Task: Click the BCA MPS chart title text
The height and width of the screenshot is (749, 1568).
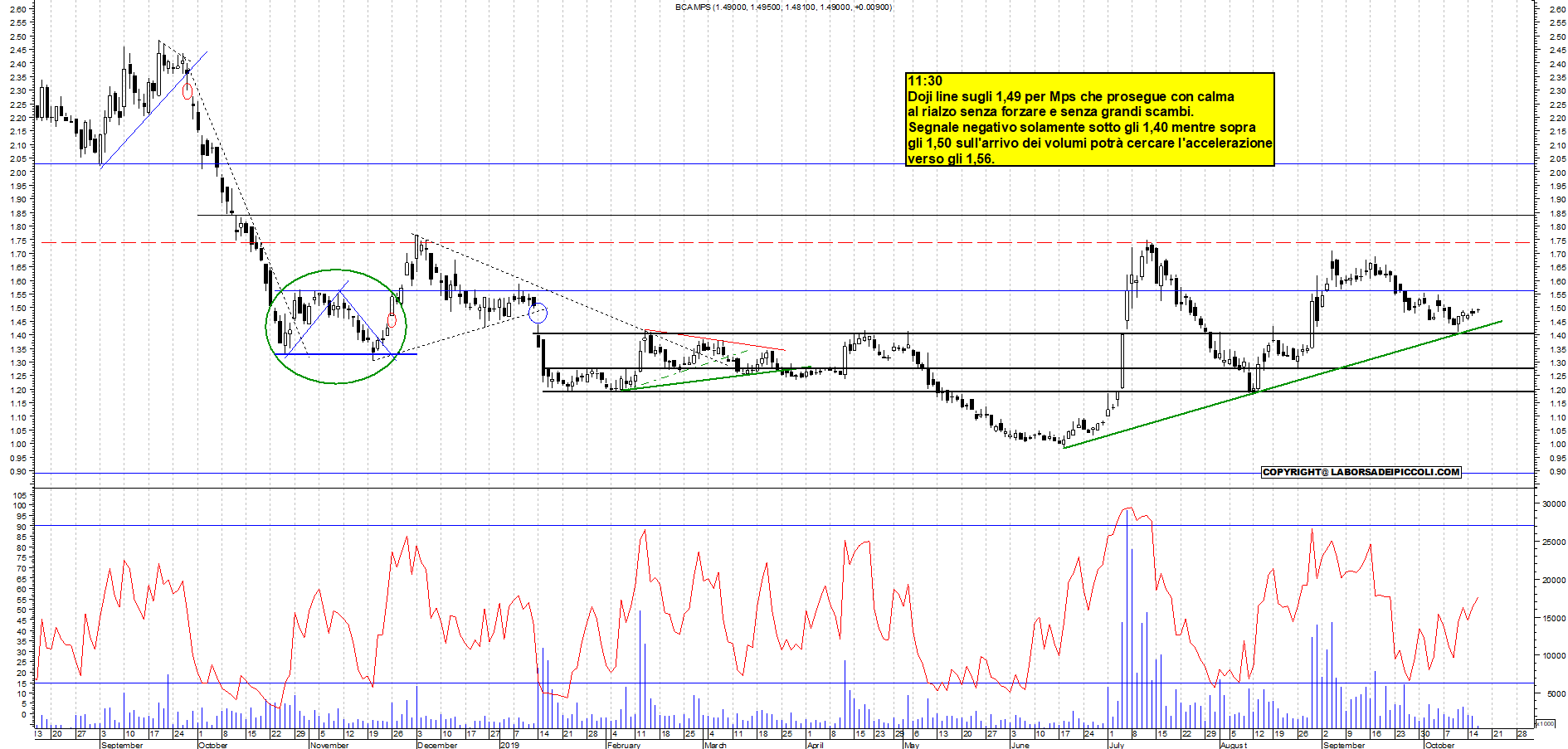Action: (784, 7)
